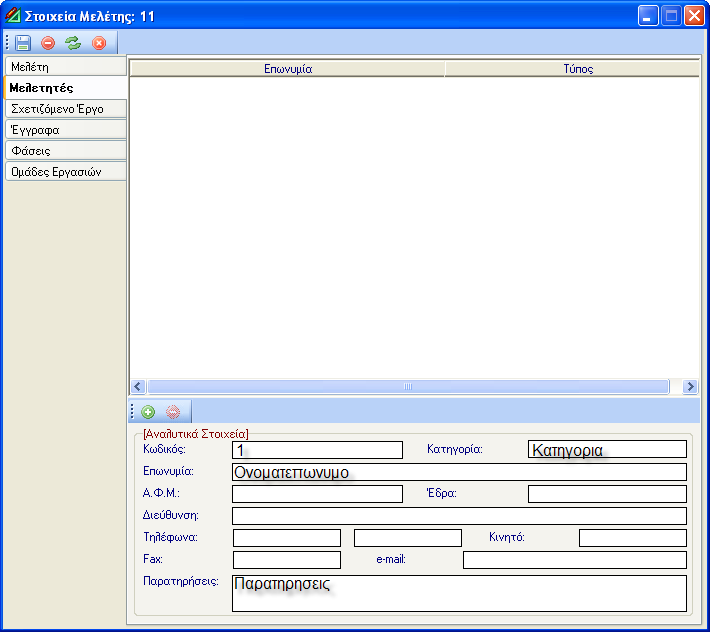Focus the Α.Φ.Μ. input field
710x632 pixels.
317,494
